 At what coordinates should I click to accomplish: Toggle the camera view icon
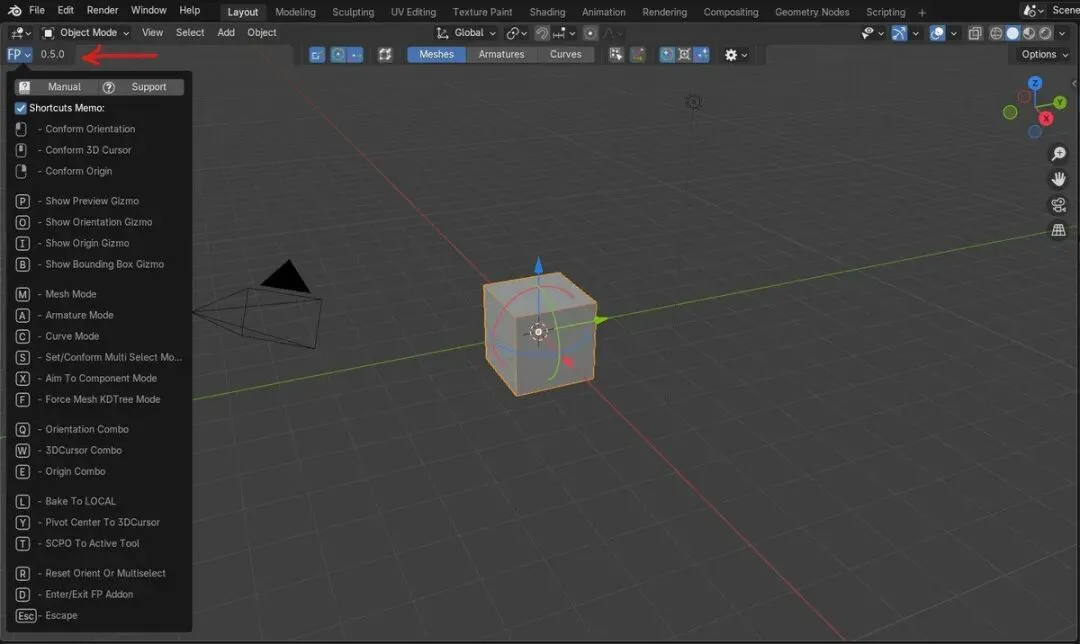1059,205
